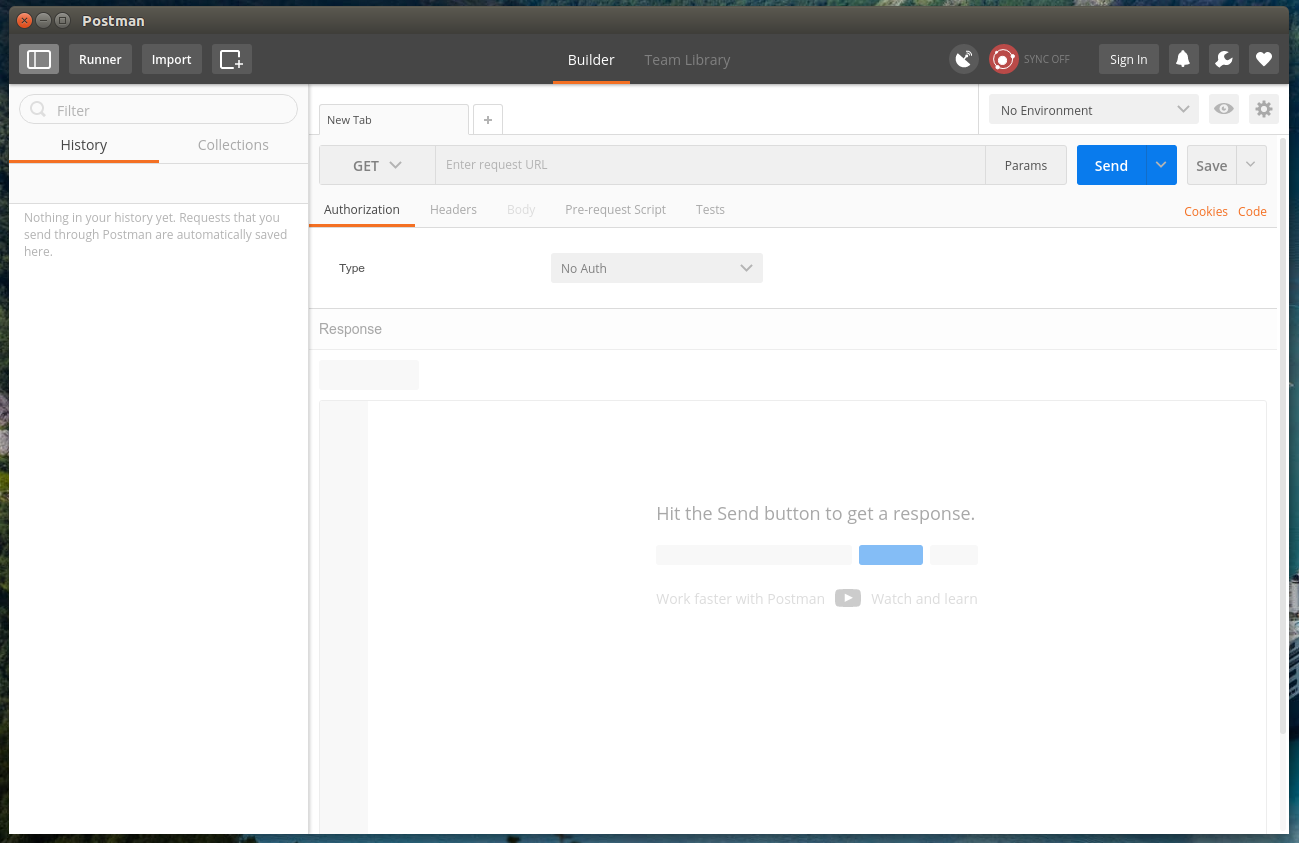Open the Authorization request tab

[362, 210]
